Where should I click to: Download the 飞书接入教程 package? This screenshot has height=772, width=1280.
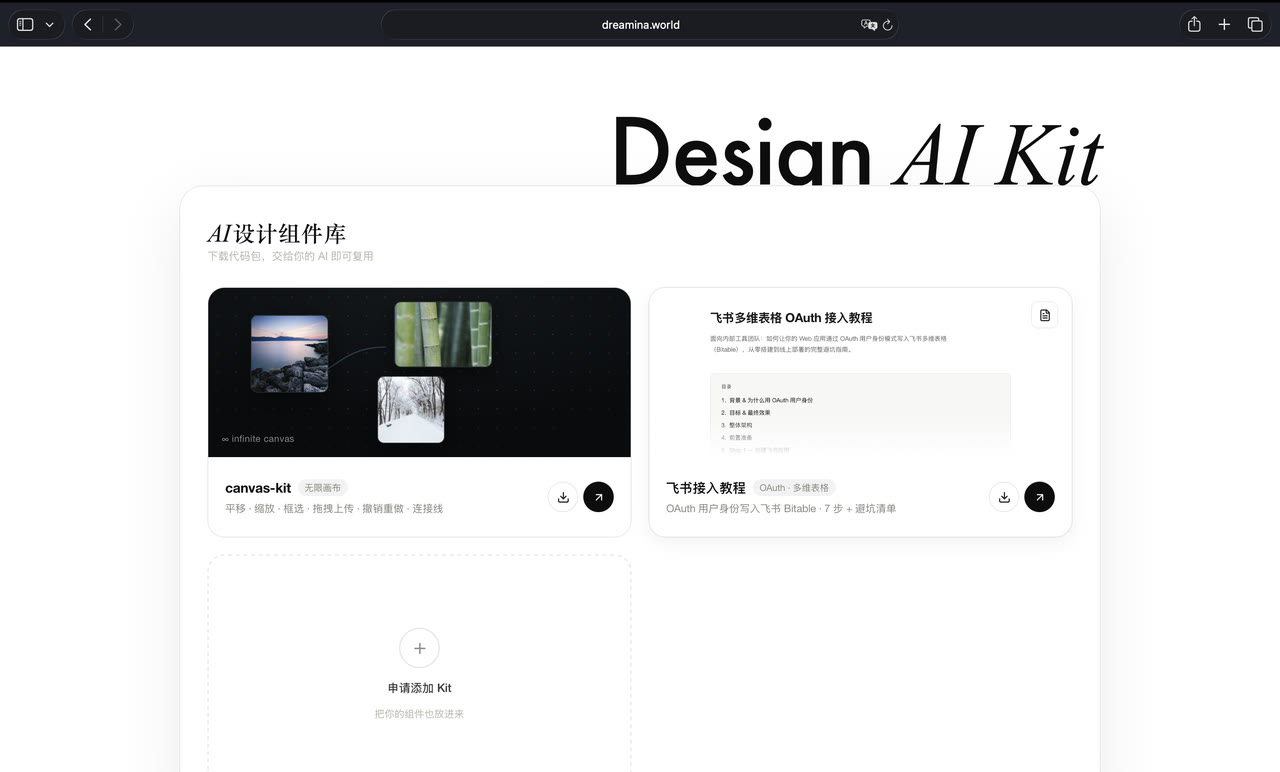(x=1004, y=497)
